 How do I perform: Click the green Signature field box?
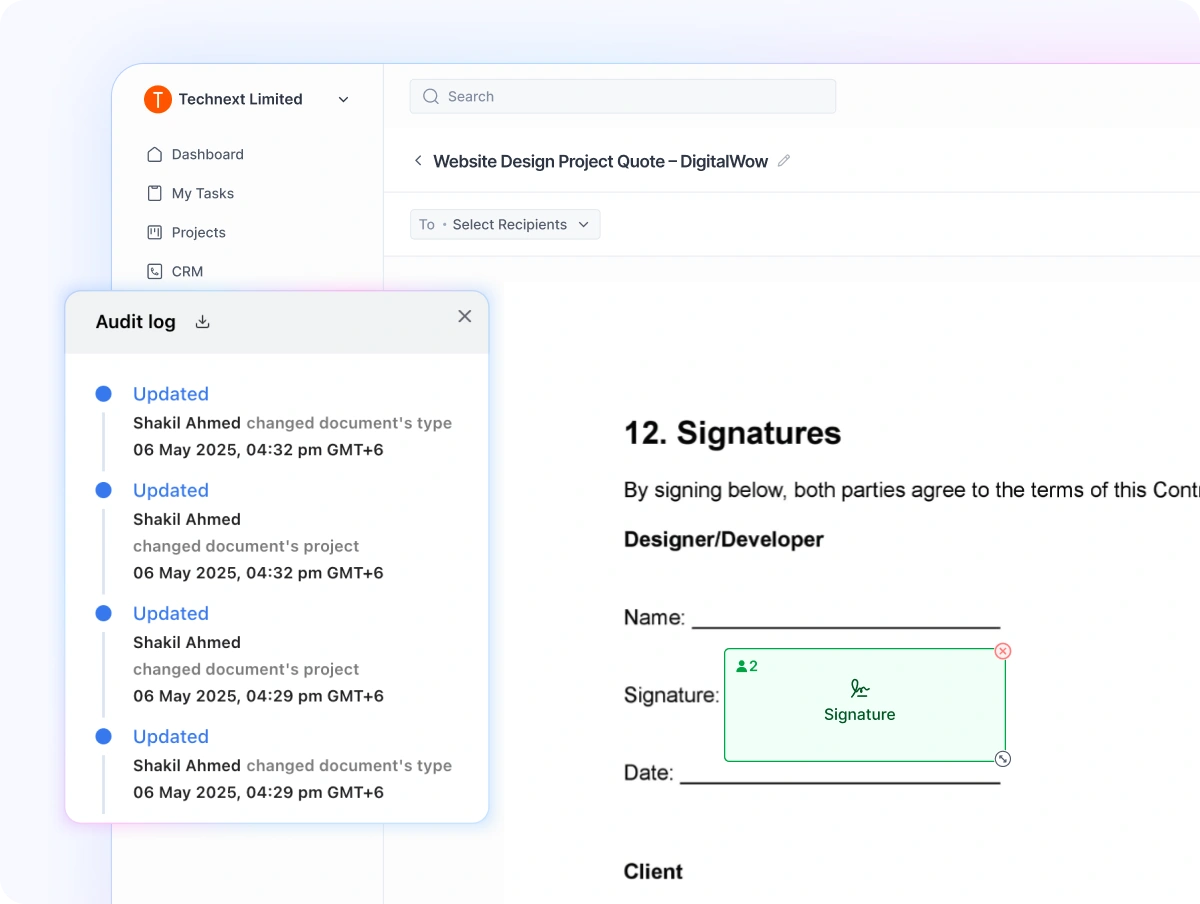pyautogui.click(x=864, y=705)
